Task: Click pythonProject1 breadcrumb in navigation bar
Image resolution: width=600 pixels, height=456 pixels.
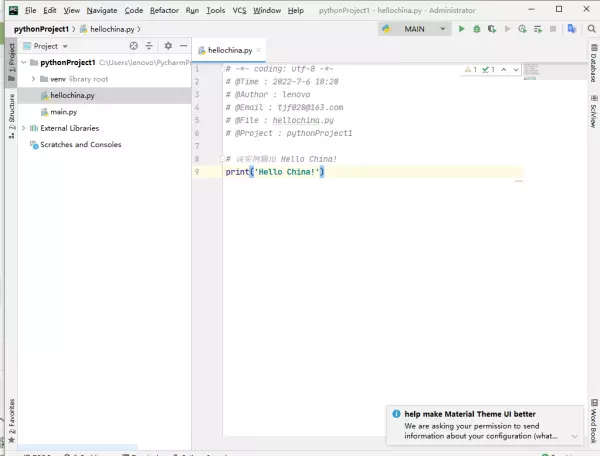Action: pos(41,29)
